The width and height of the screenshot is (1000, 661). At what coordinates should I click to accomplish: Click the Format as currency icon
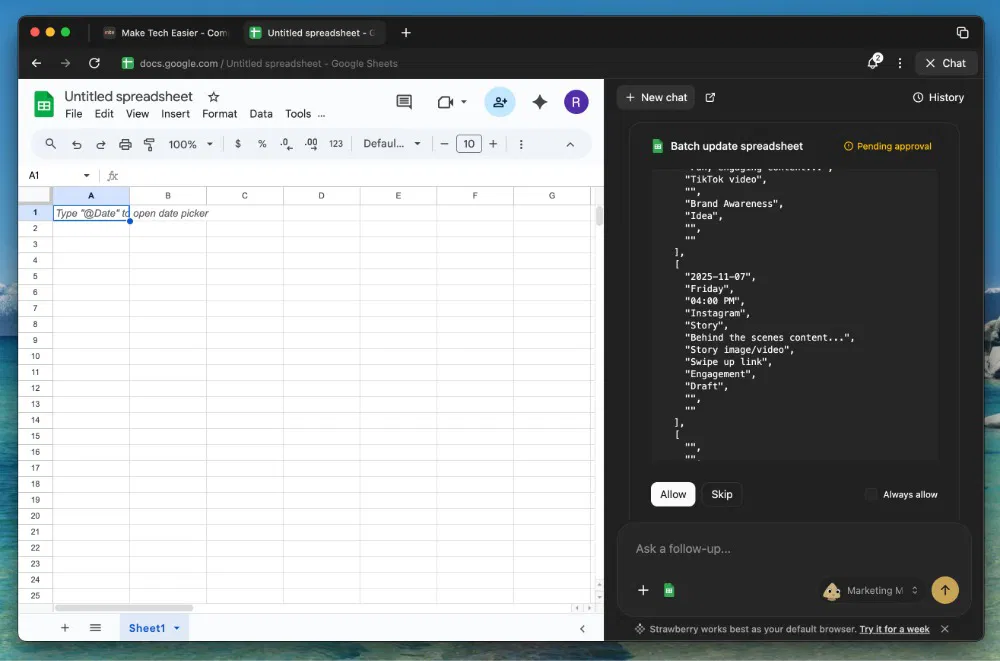click(238, 144)
